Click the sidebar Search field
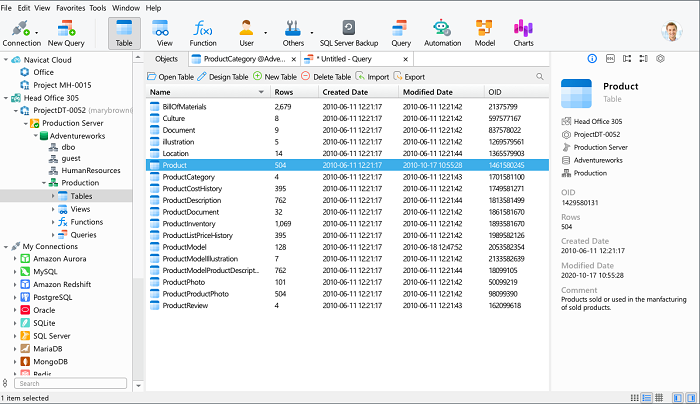This screenshot has width=700, height=404. (70, 383)
